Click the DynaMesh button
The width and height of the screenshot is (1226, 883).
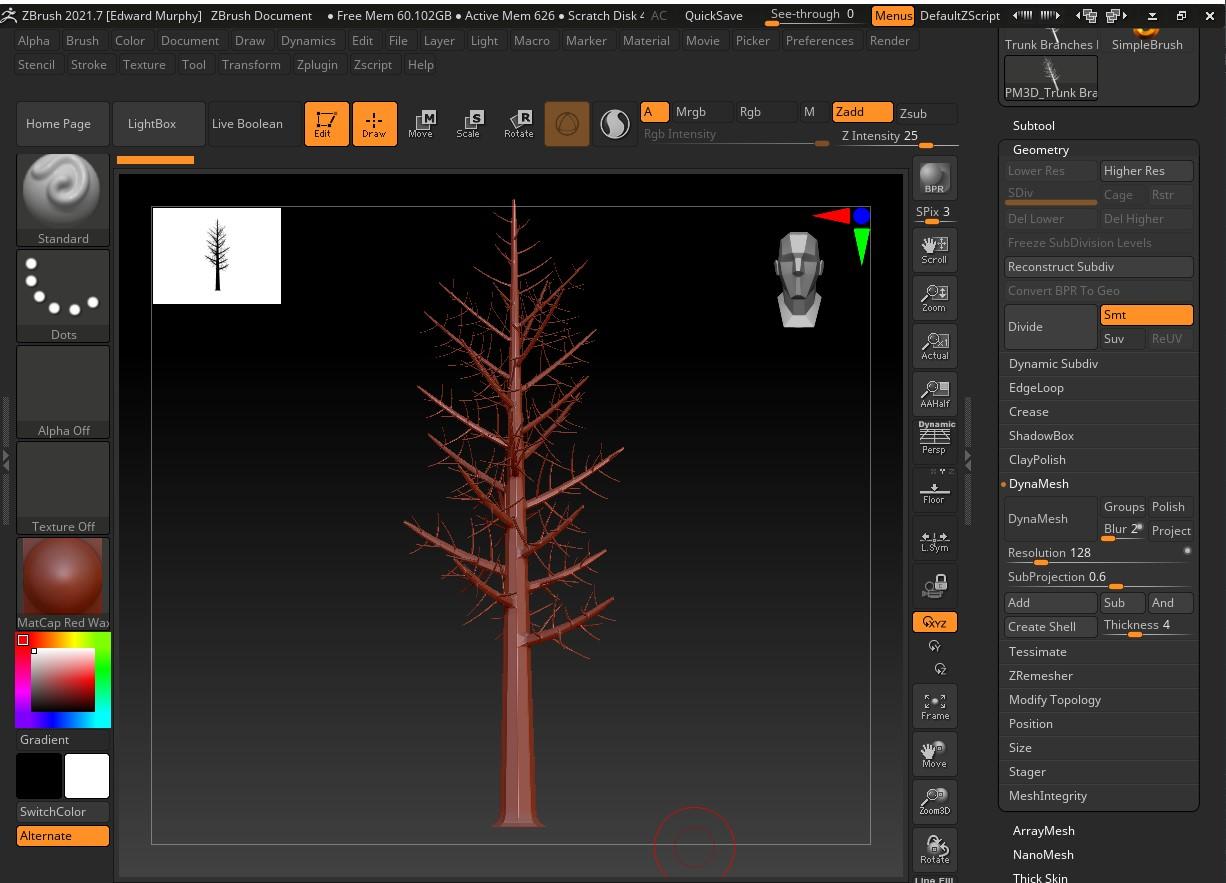tap(1050, 519)
